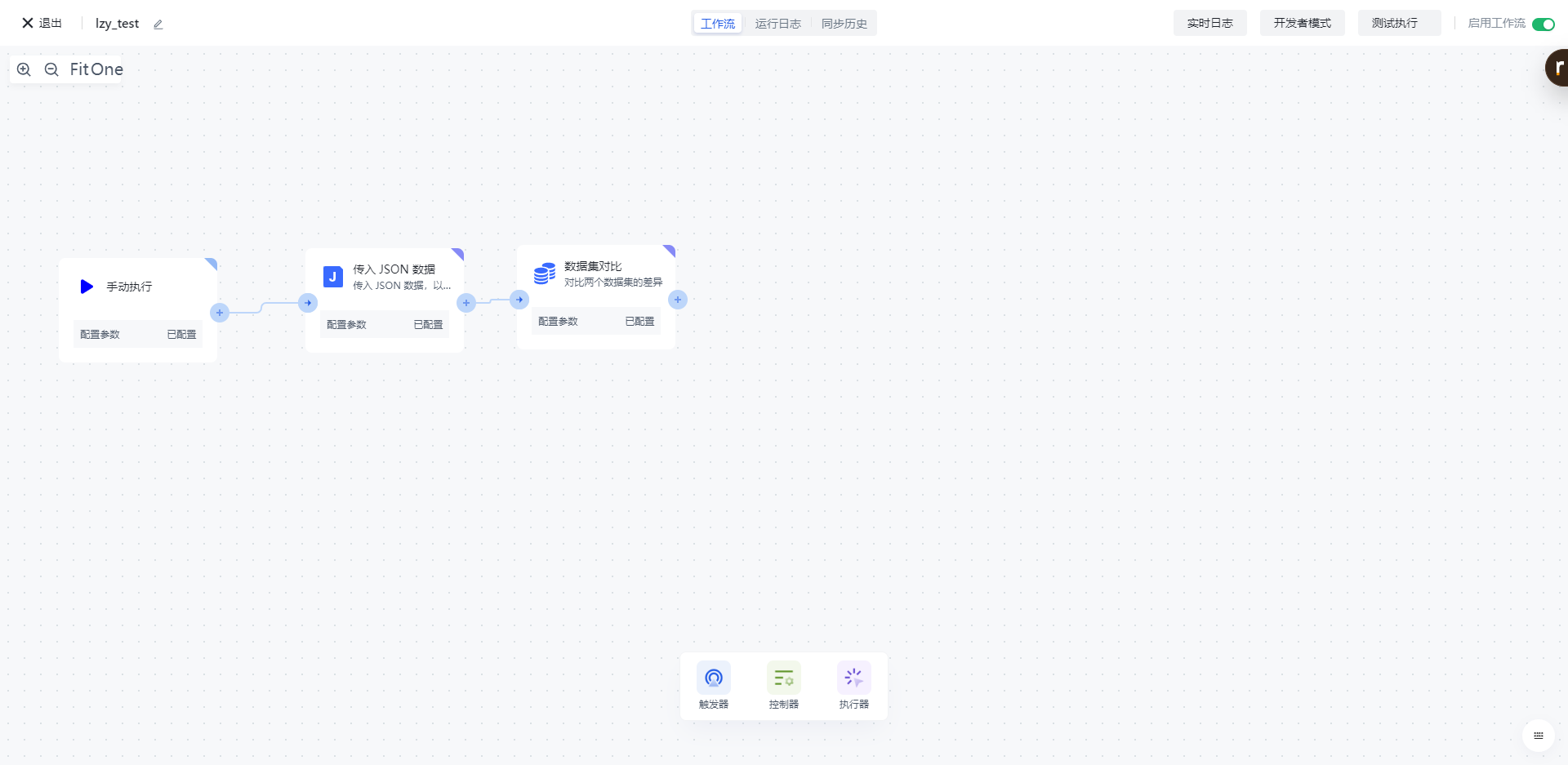The height and width of the screenshot is (765, 1568).
Task: Select the 工作流 tab
Action: tap(718, 24)
